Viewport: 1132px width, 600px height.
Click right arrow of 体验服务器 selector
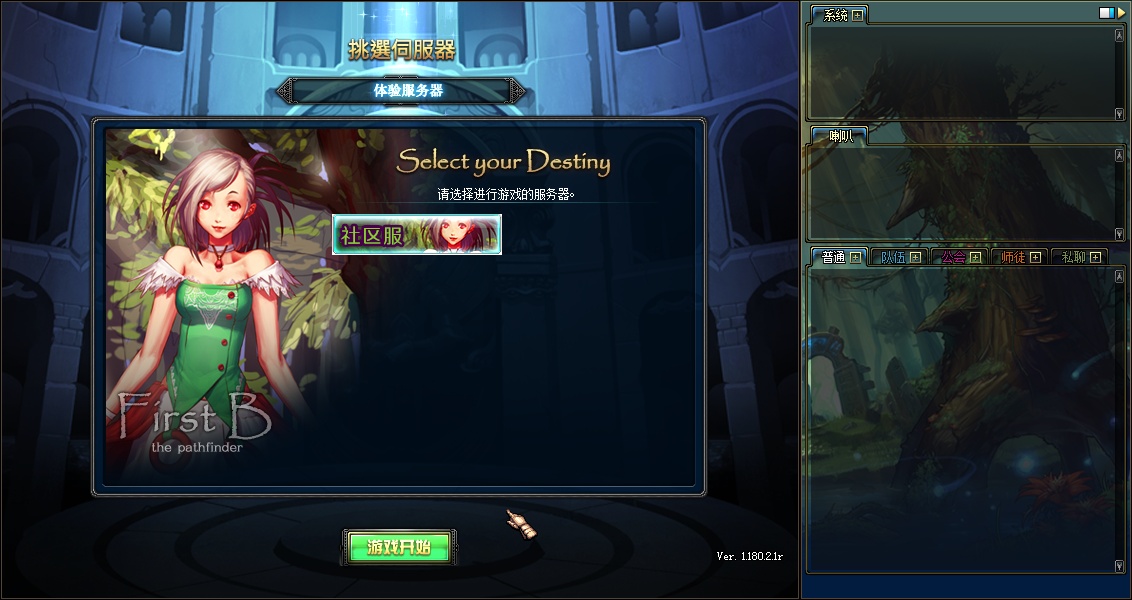(517, 90)
